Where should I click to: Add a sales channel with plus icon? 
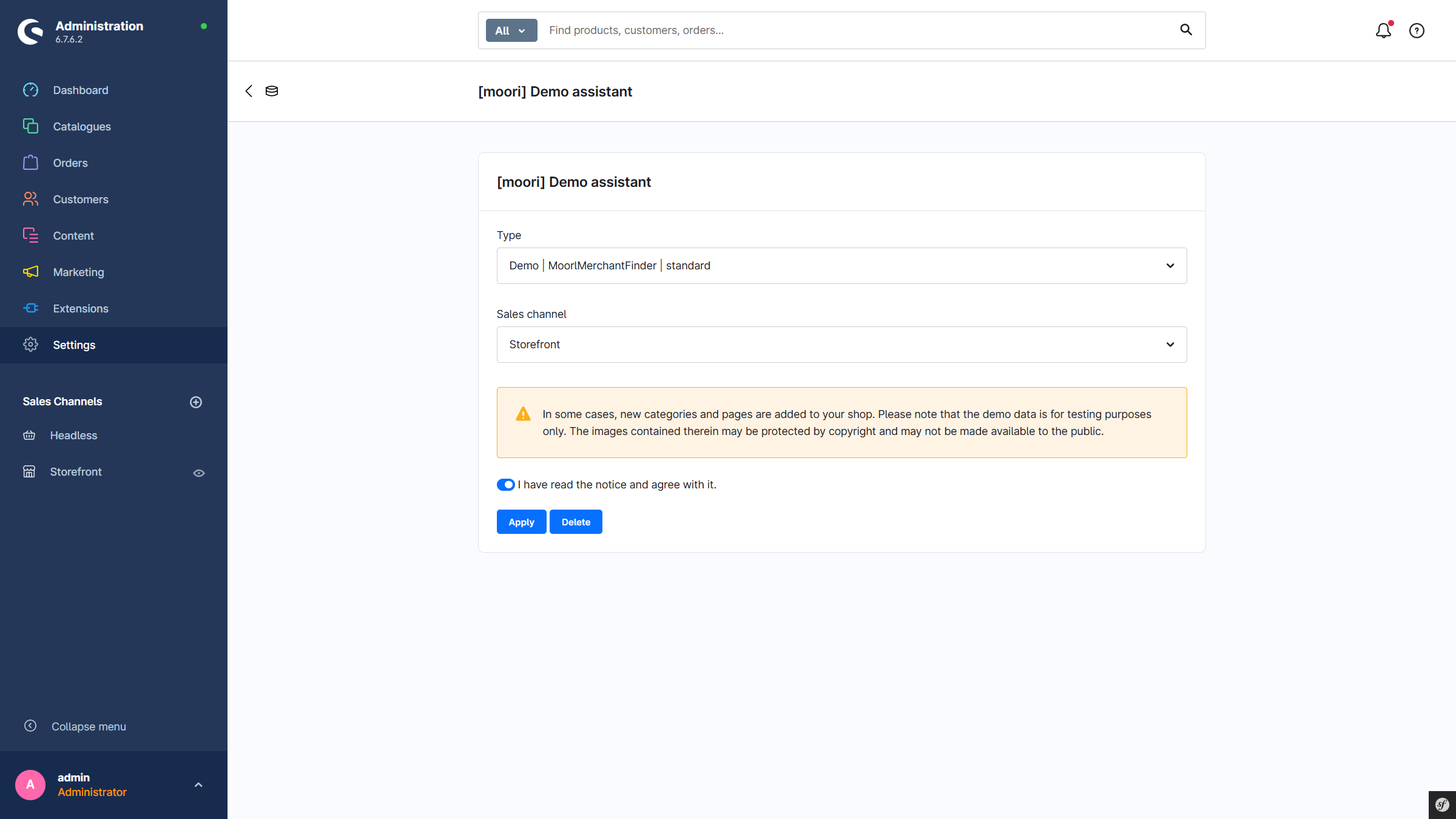[x=196, y=402]
